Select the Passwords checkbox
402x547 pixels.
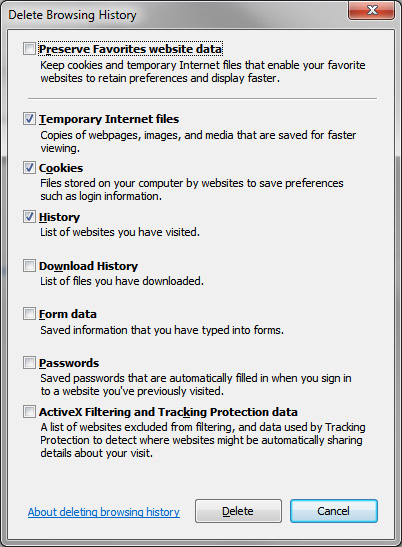coord(29,362)
